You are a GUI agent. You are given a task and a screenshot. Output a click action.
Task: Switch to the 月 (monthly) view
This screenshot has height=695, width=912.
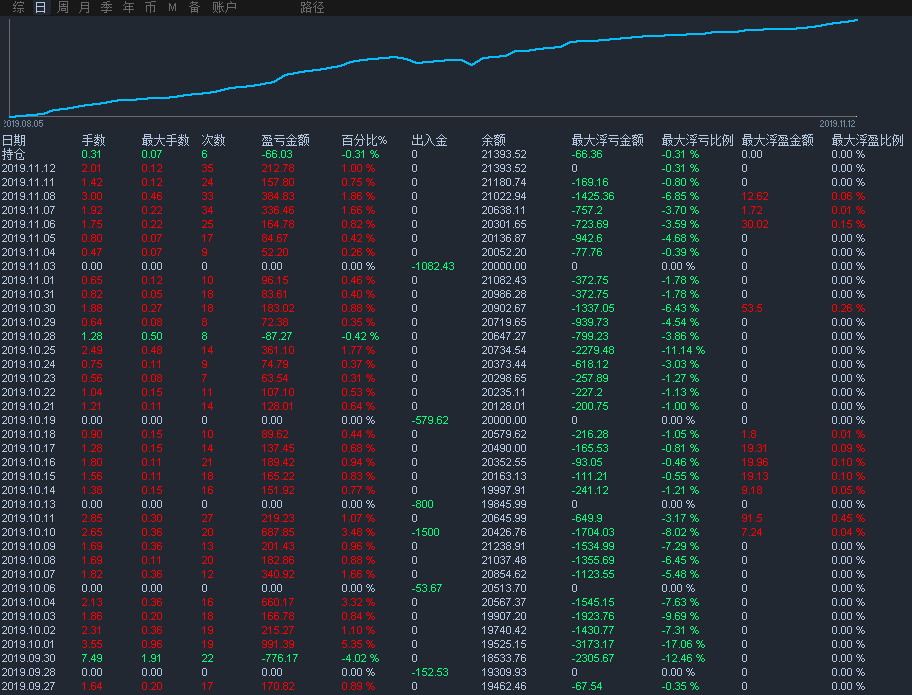pyautogui.click(x=84, y=8)
